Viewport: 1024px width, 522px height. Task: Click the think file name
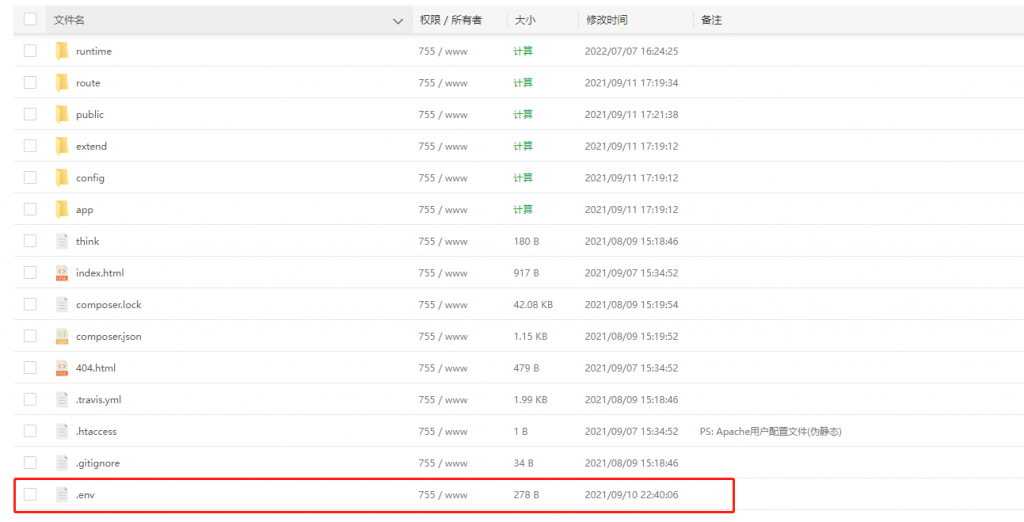[x=88, y=242]
